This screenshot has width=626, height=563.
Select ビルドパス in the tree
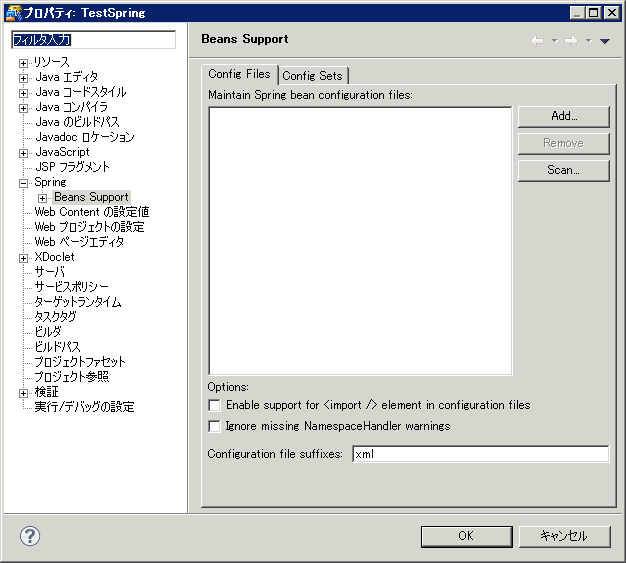pos(57,347)
